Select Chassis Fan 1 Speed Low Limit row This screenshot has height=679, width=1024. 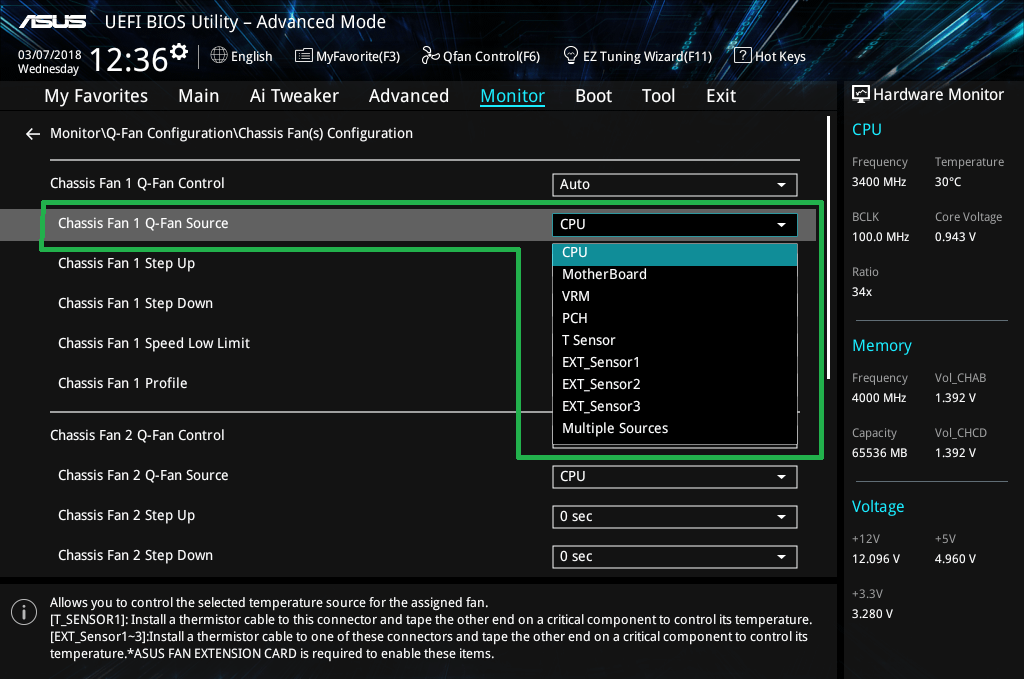153,343
